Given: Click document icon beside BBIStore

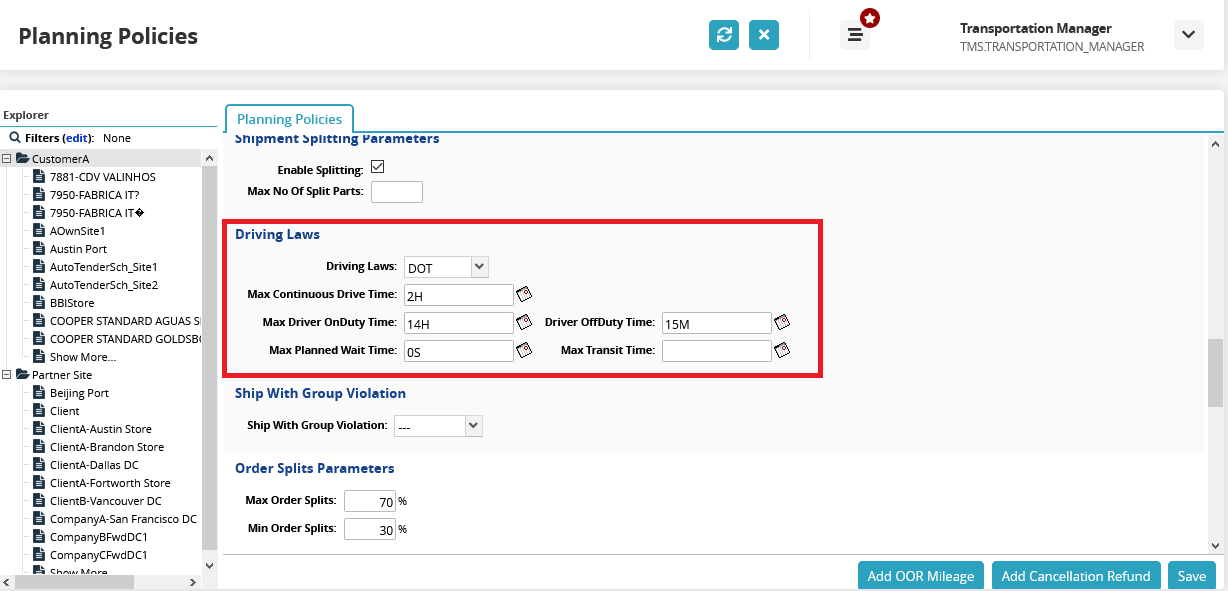Looking at the screenshot, I should 40,303.
